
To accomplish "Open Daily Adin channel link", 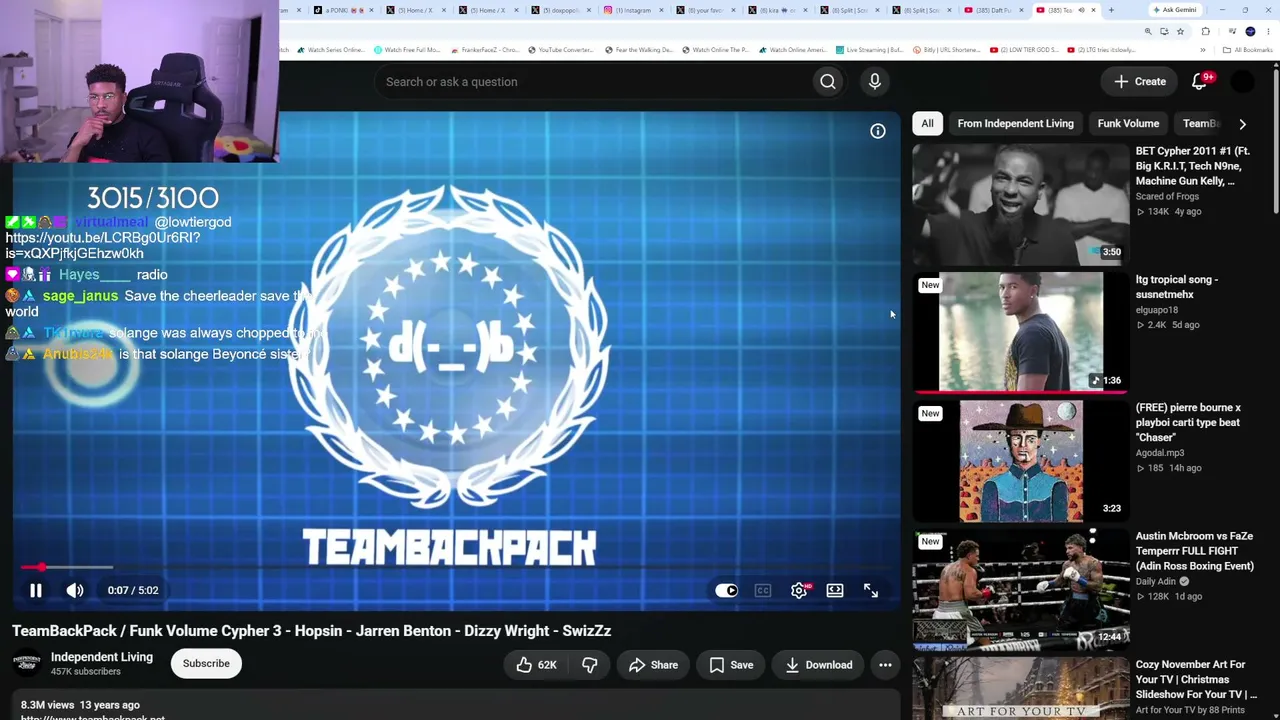I will pos(1156,581).
